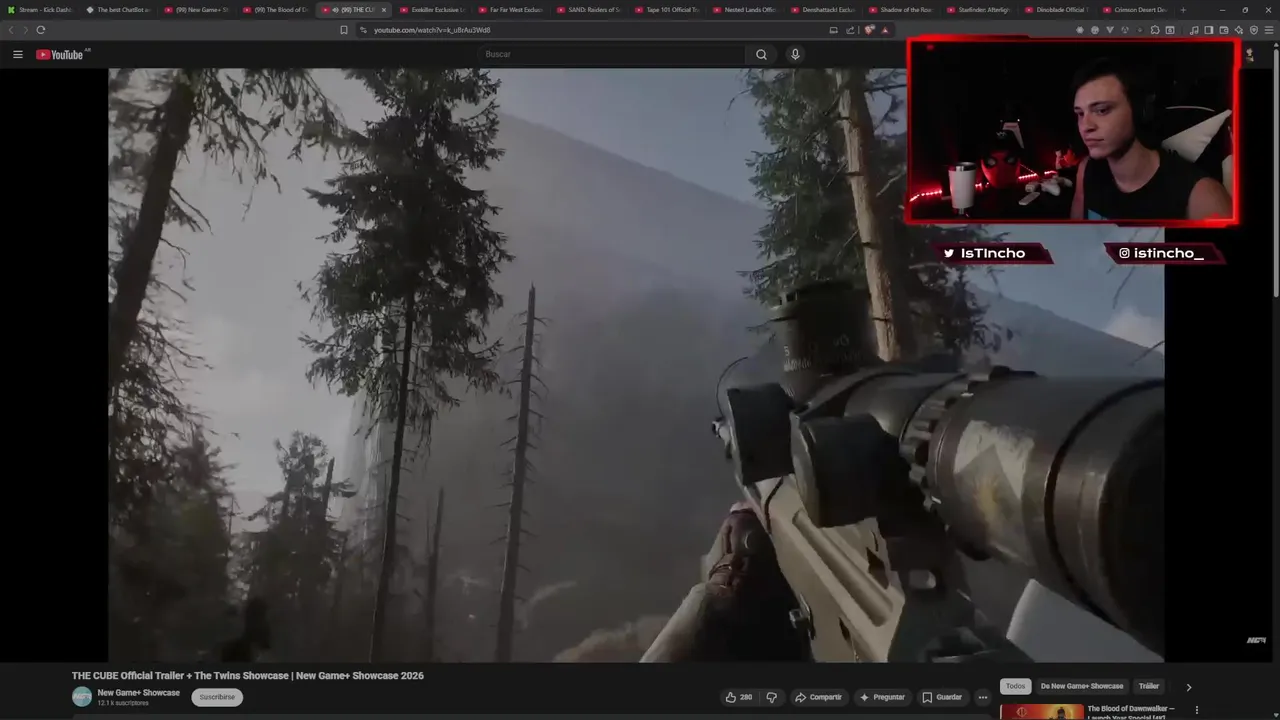Click the youtube.com address bar URL

(432, 30)
